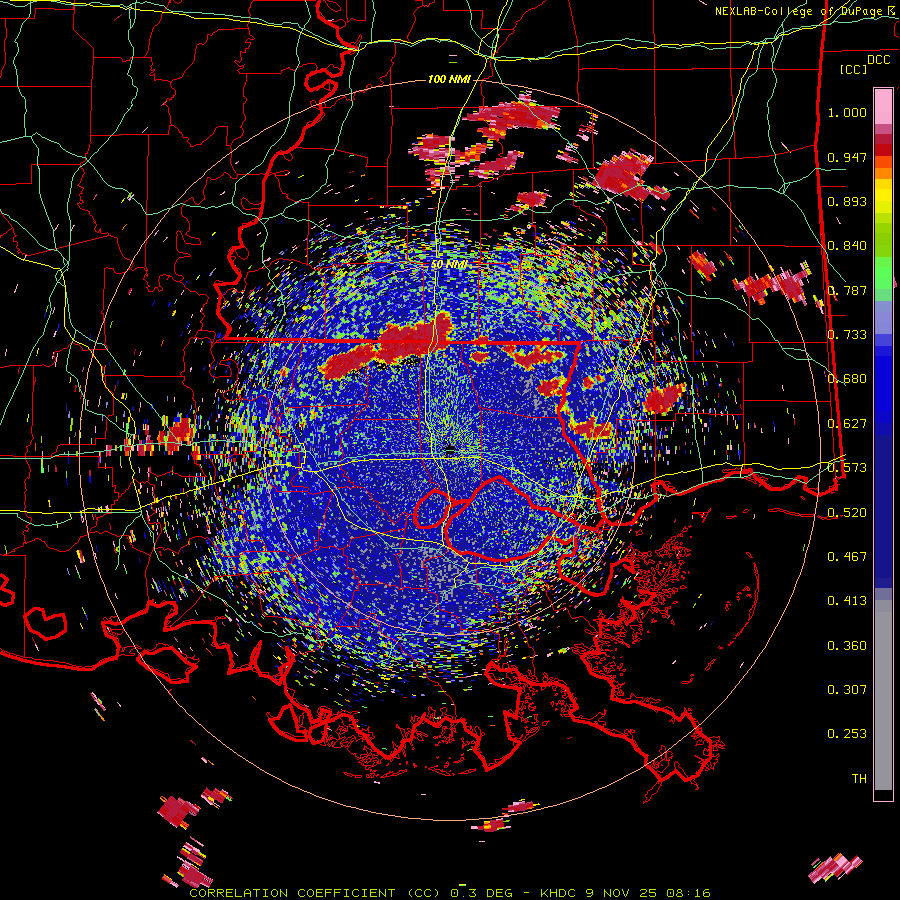Select the 0.627 legend value
Screen dimensions: 900x900
click(847, 424)
